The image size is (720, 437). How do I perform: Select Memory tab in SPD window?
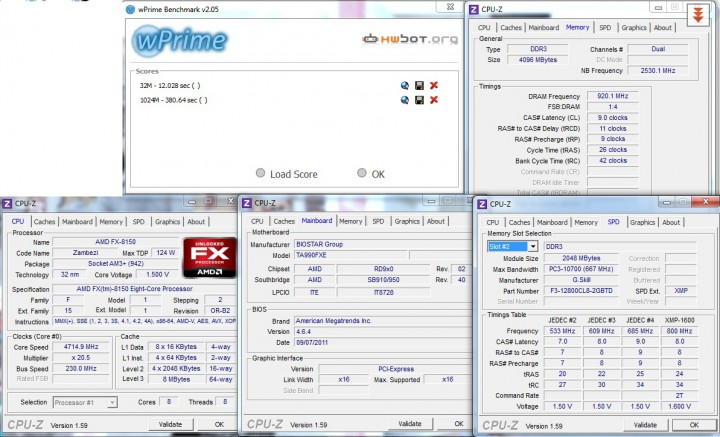[586, 222]
